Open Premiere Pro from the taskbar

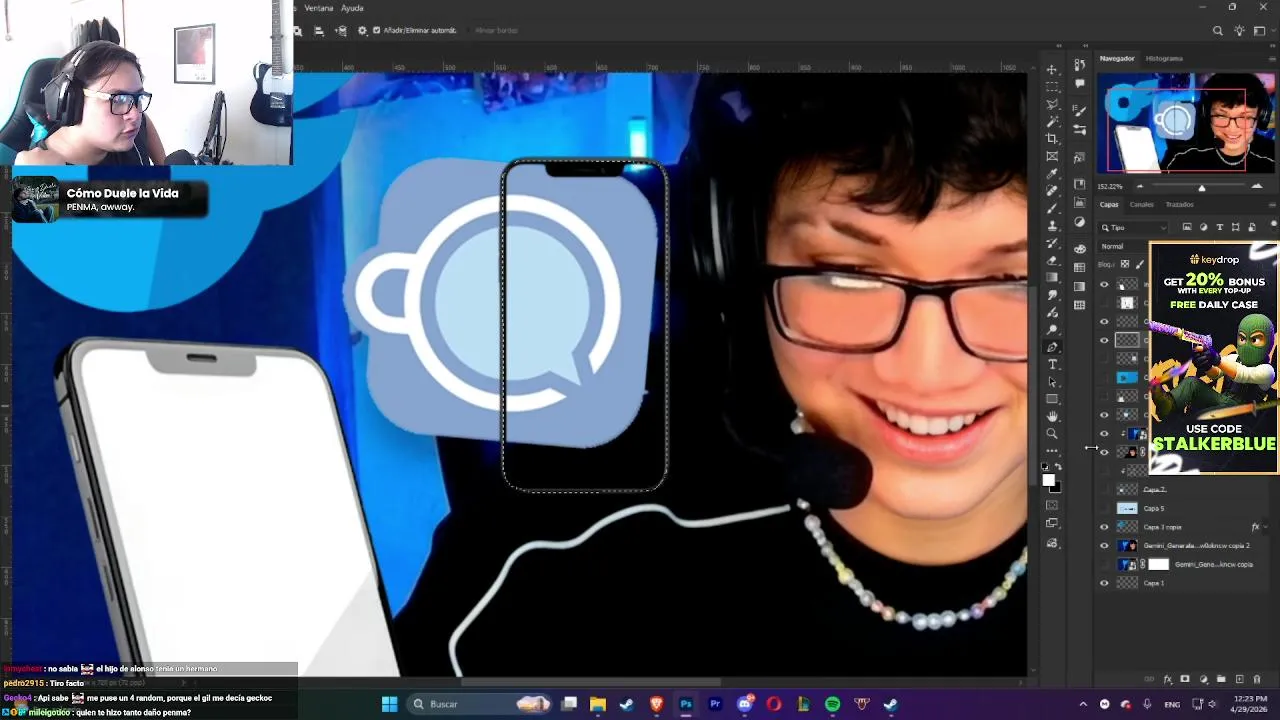click(715, 704)
